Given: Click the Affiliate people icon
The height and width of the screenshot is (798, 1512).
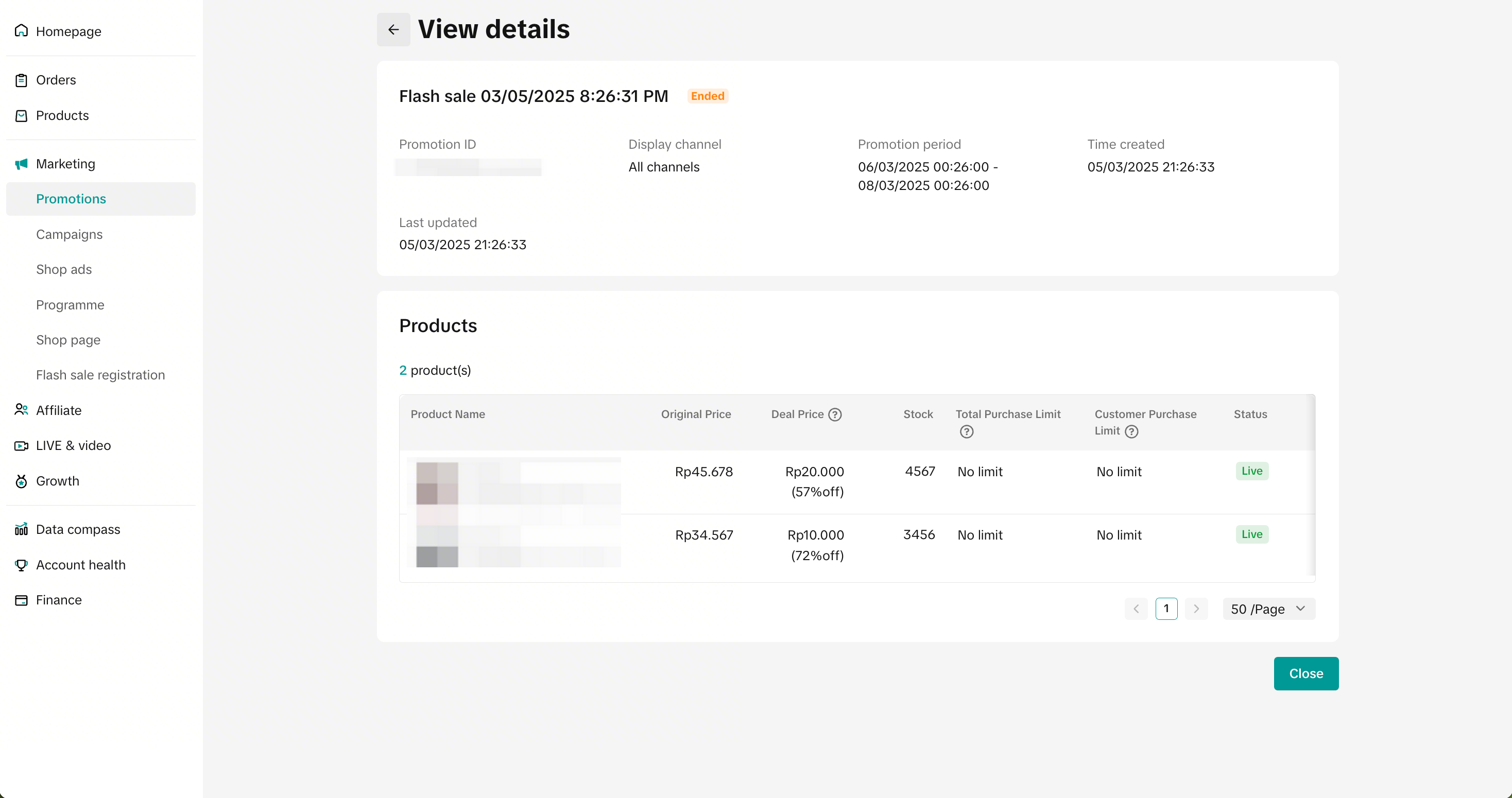Looking at the screenshot, I should pyautogui.click(x=21, y=410).
